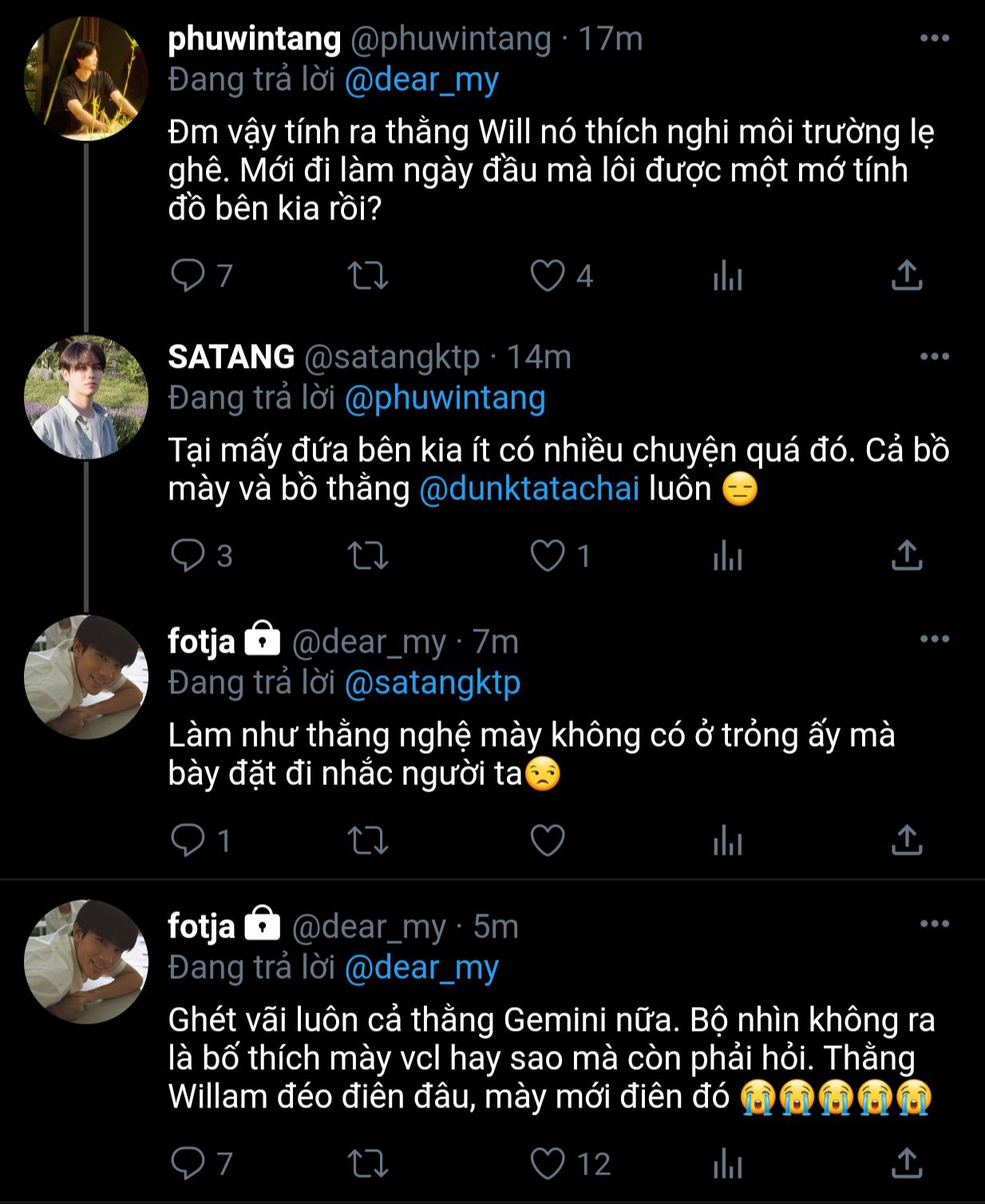985x1204 pixels.
Task: Reply to phuwintang's tweet
Action: click(x=188, y=276)
